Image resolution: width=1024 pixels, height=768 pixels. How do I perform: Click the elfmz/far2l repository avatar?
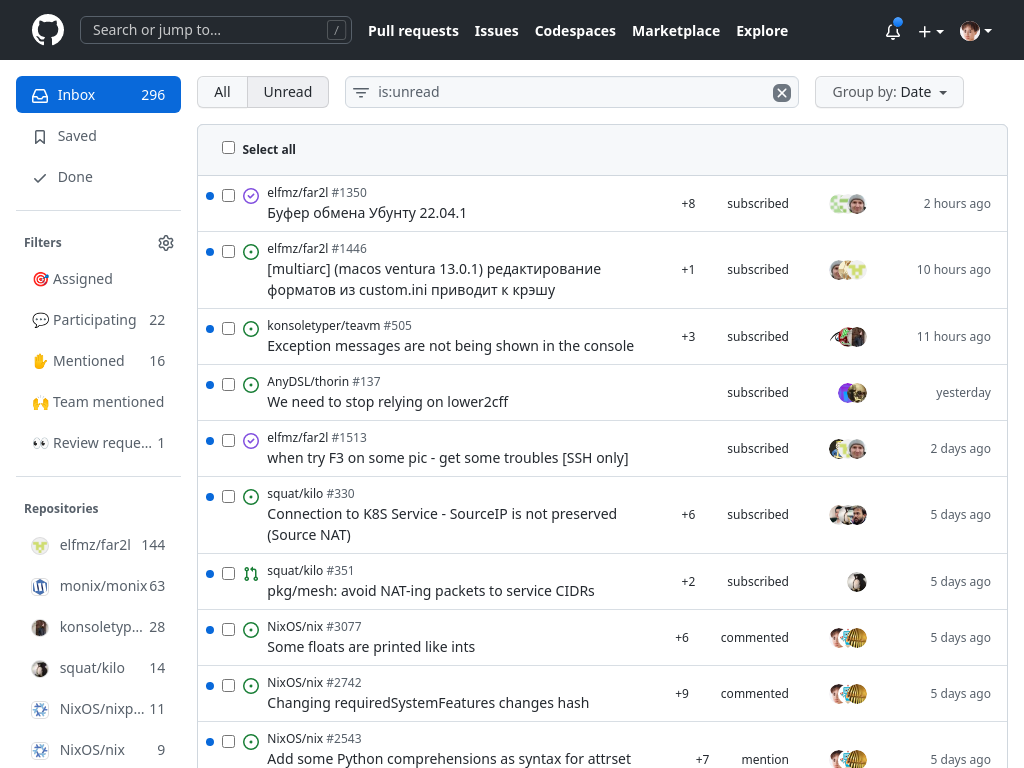(40, 545)
